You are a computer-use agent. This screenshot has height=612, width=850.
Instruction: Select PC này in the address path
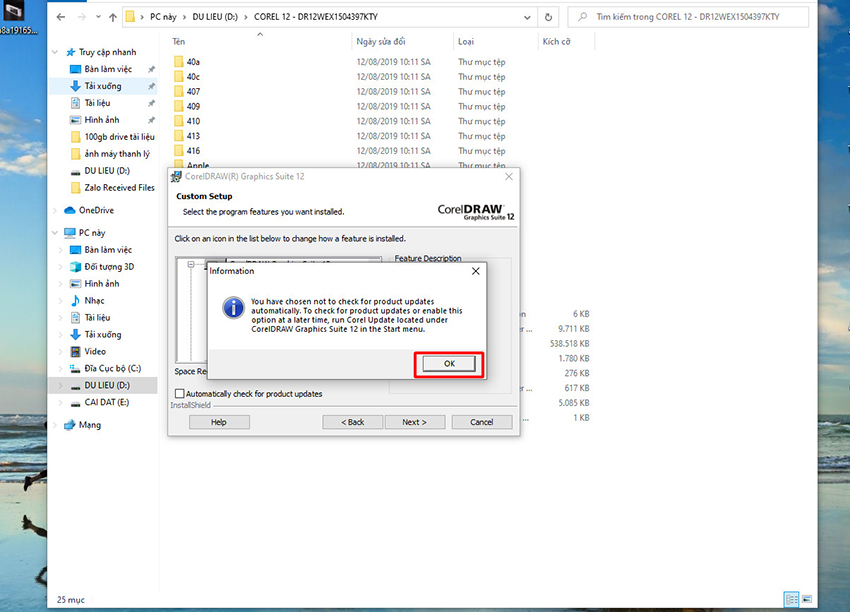163,17
